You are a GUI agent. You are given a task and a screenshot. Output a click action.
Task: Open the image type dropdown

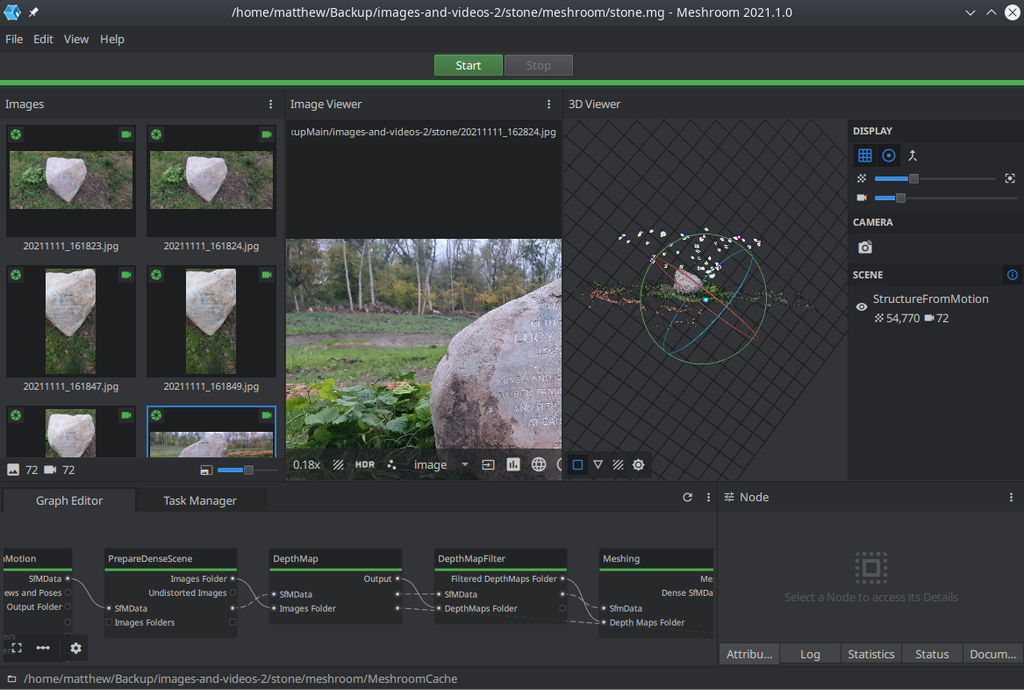441,465
